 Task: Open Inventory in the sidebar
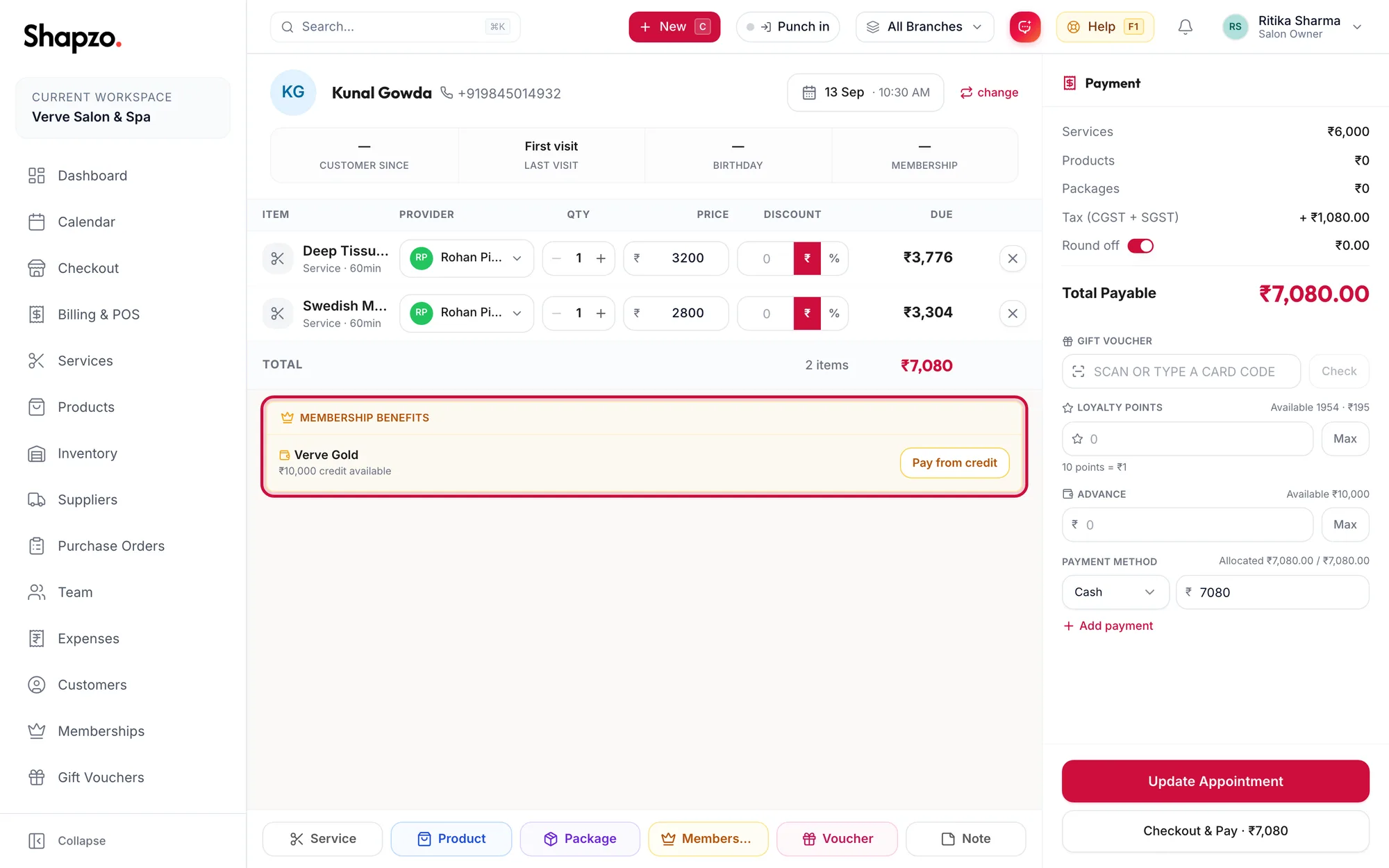pyautogui.click(x=123, y=453)
